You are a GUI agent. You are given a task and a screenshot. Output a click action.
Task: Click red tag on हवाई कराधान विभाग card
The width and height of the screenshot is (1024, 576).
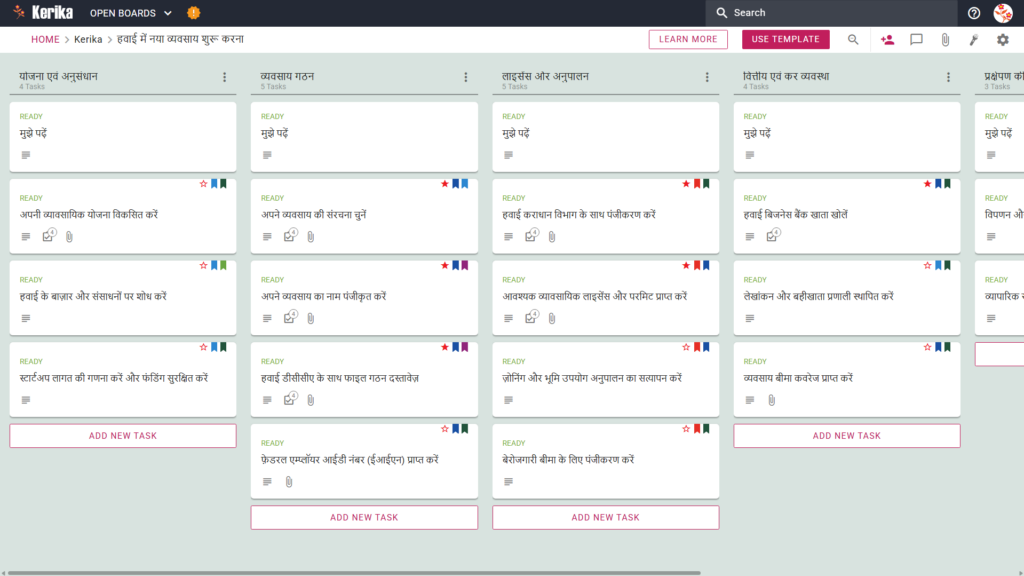click(697, 184)
